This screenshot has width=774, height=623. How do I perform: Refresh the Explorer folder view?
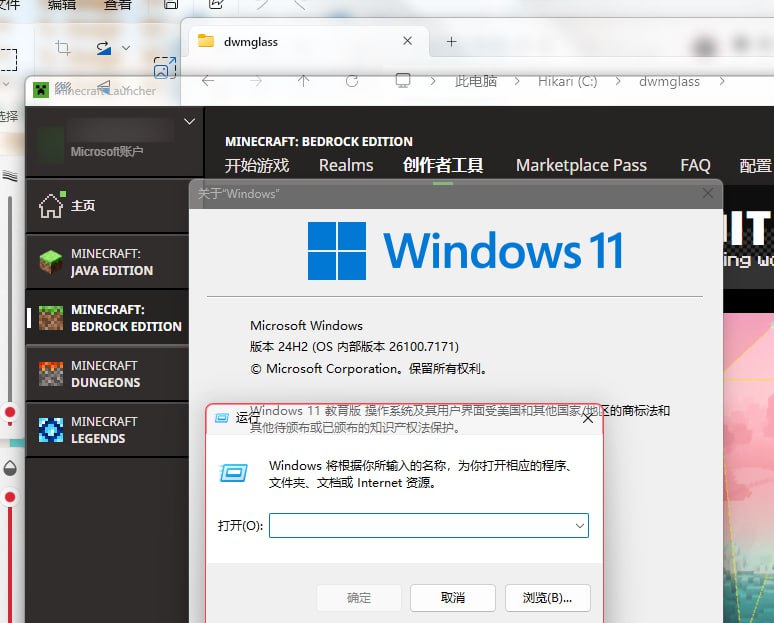coord(351,80)
